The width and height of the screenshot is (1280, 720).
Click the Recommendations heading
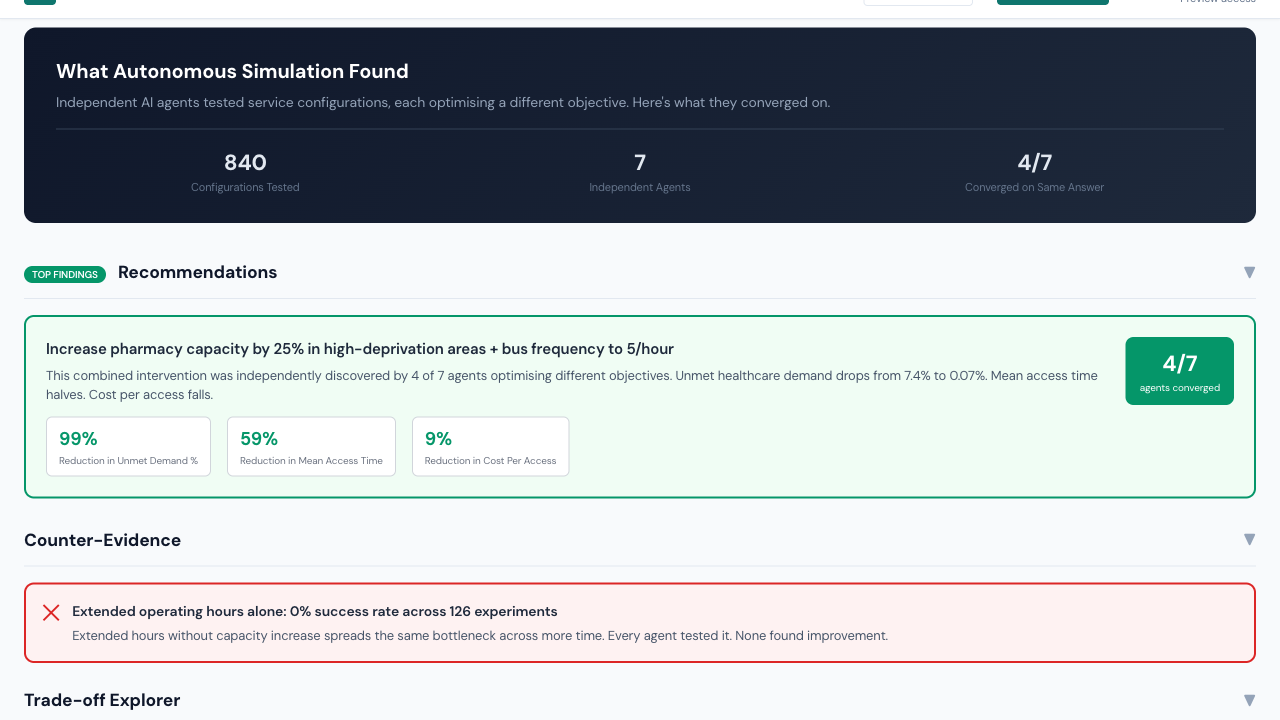197,272
